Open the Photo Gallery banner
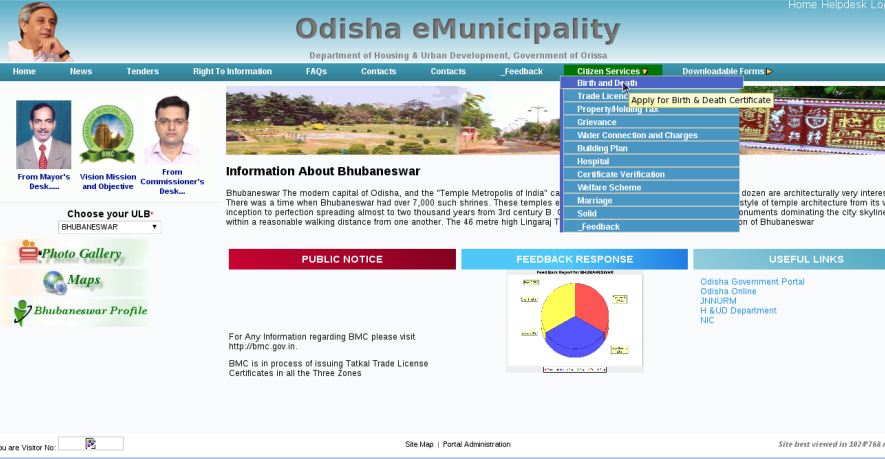 pos(74,253)
